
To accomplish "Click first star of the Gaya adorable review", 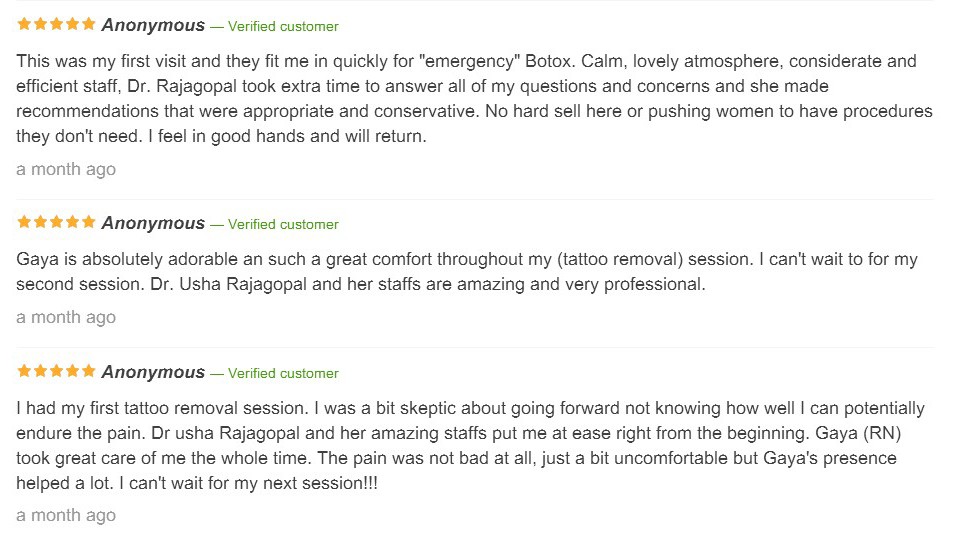I will pyautogui.click(x=24, y=222).
